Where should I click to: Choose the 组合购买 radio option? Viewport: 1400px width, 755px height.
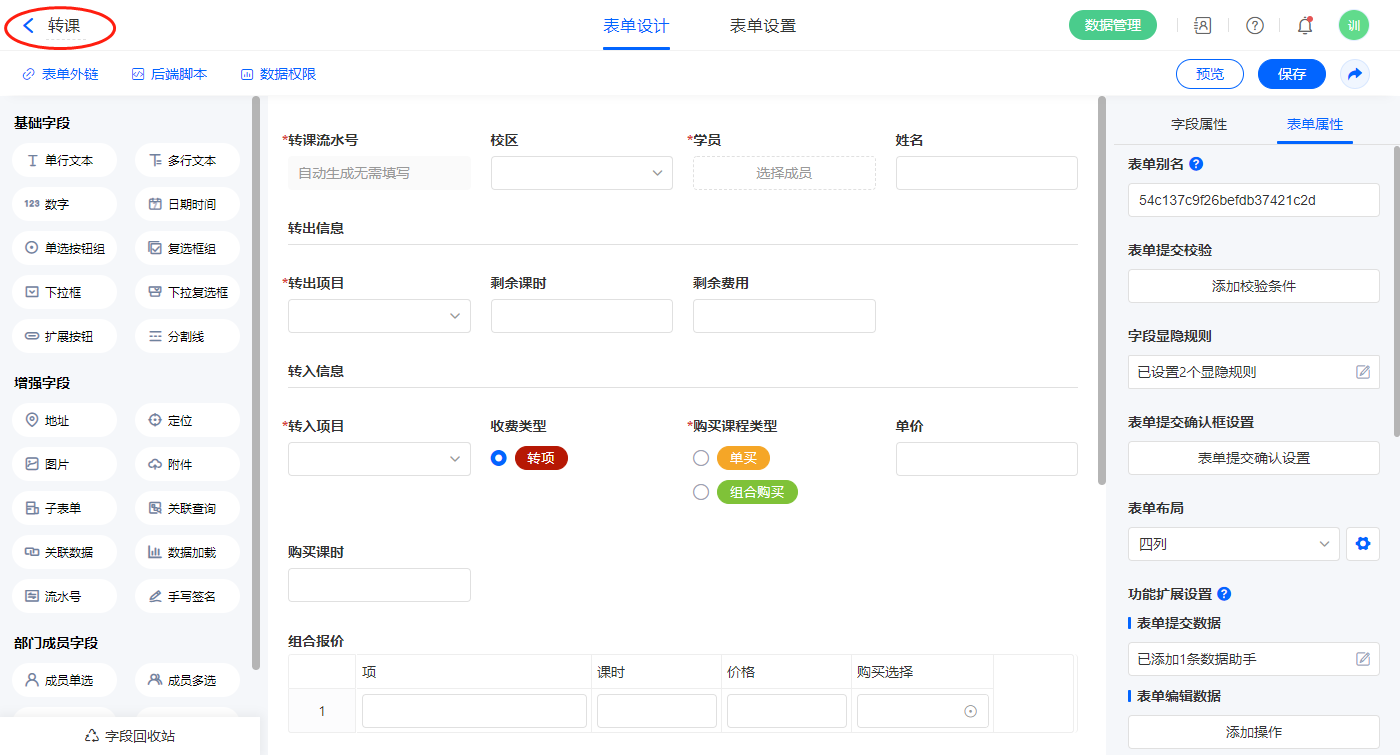[701, 492]
